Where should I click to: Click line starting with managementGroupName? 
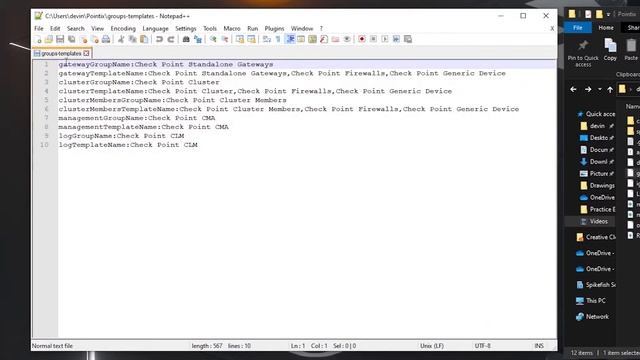137,118
